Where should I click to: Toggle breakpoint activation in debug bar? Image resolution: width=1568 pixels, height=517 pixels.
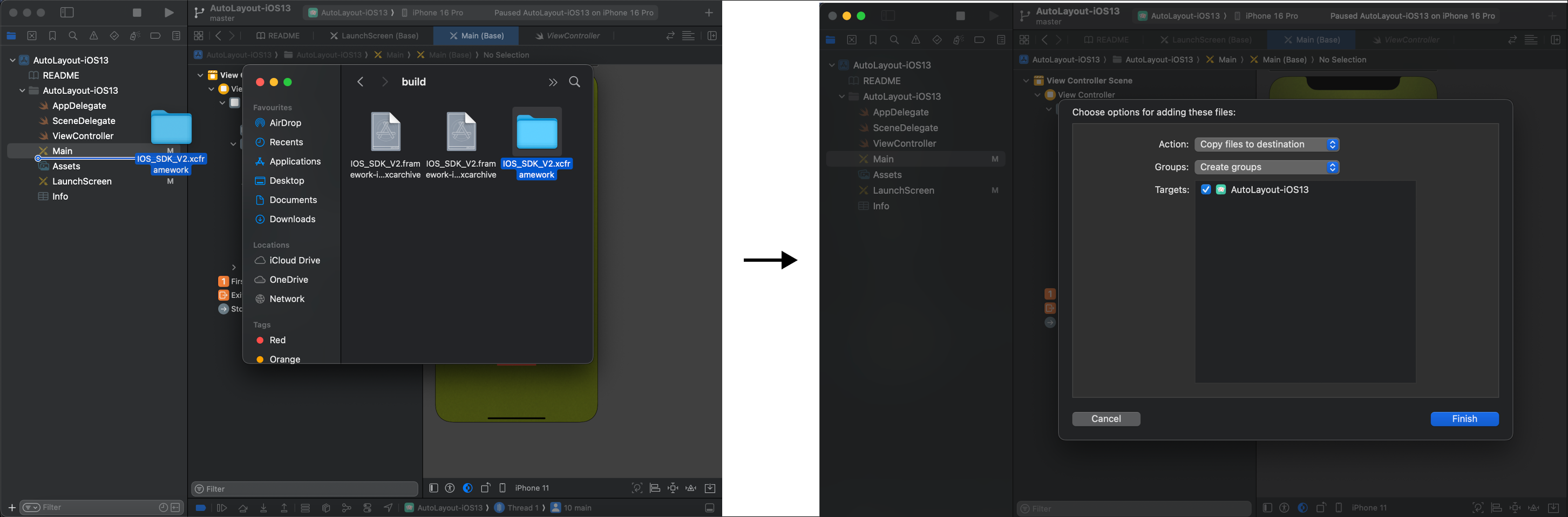[200, 508]
